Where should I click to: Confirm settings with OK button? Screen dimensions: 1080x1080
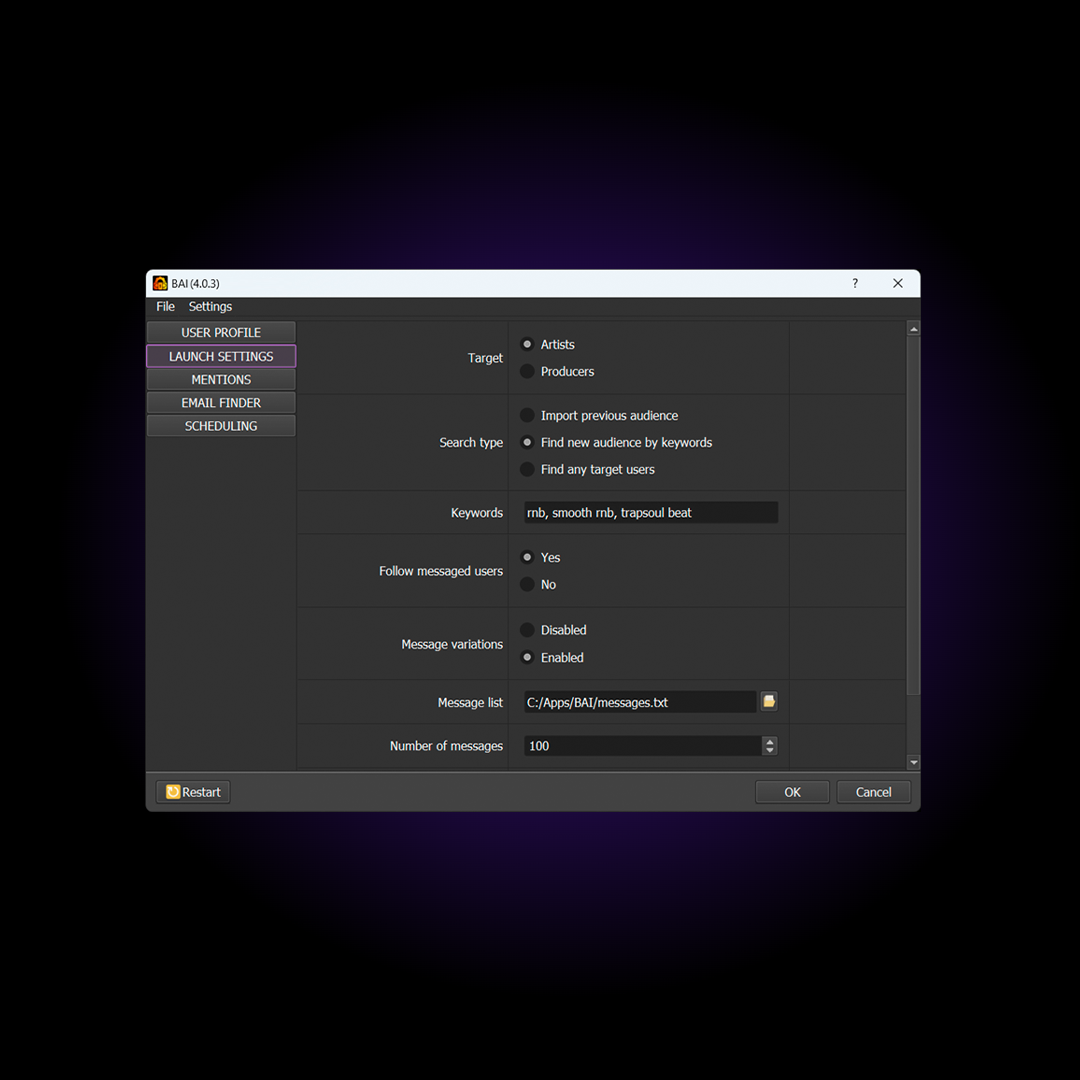point(792,791)
